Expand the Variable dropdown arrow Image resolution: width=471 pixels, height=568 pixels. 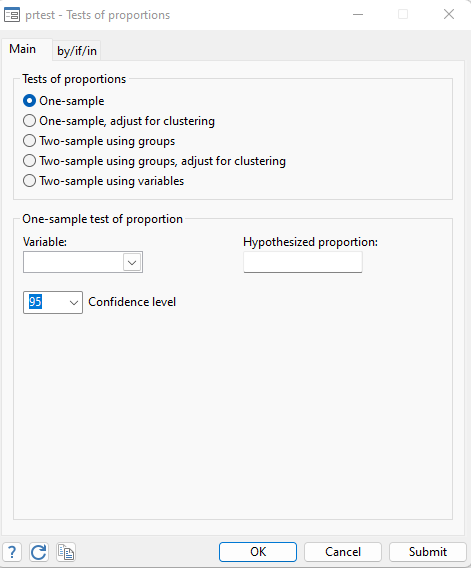pyautogui.click(x=132, y=262)
